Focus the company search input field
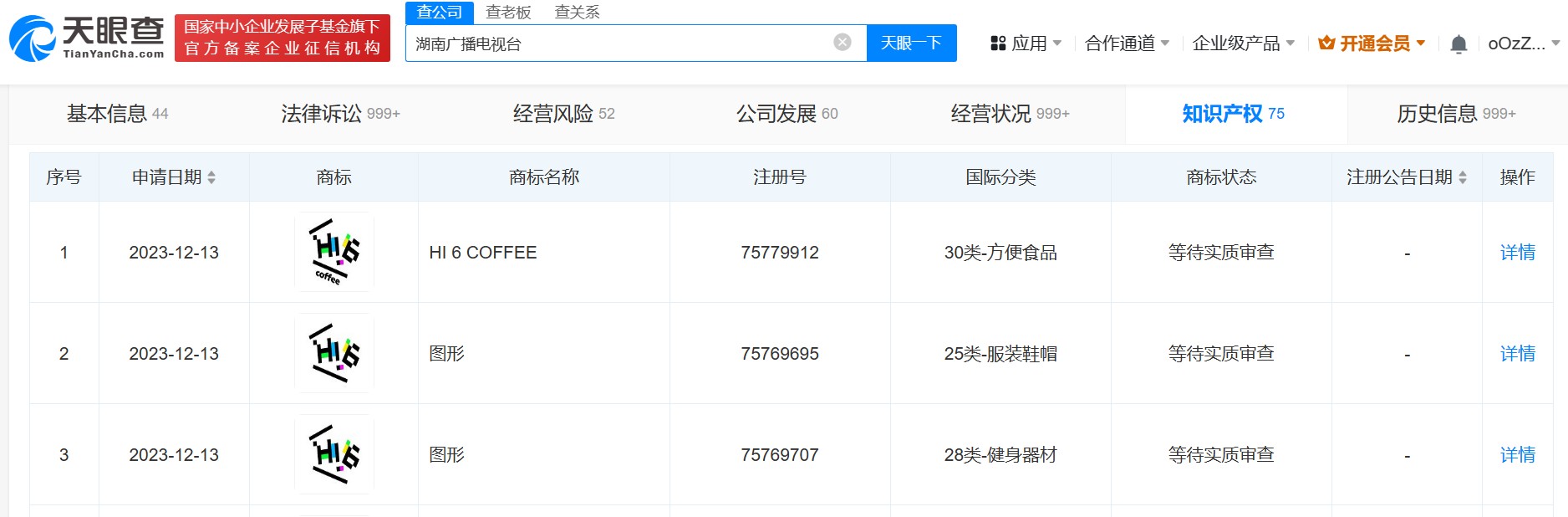 click(x=619, y=44)
